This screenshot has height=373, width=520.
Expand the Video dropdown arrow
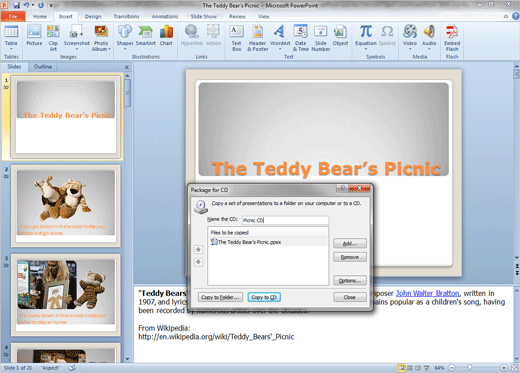pyautogui.click(x=410, y=49)
